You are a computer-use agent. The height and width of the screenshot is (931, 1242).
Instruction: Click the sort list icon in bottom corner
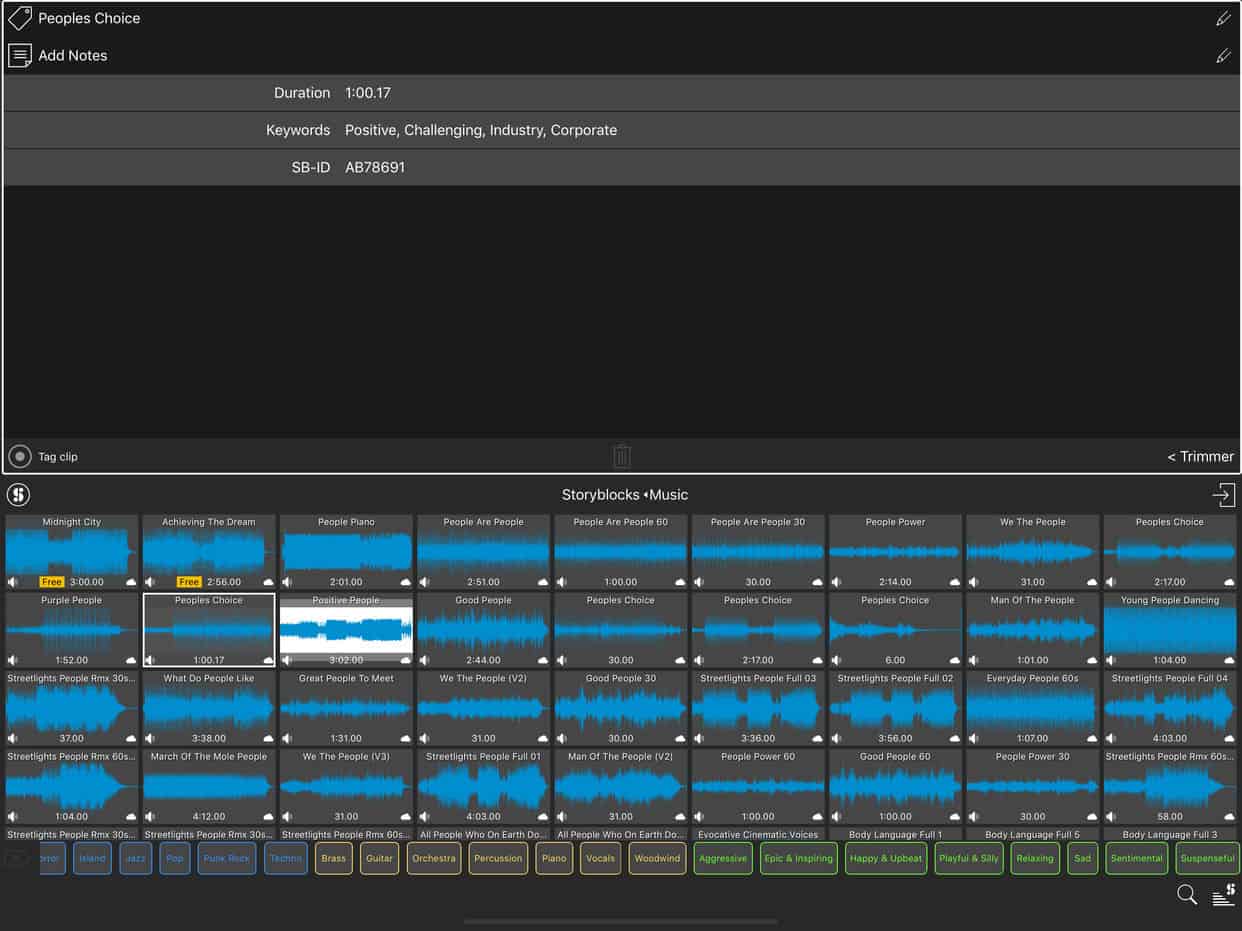pyautogui.click(x=1223, y=895)
